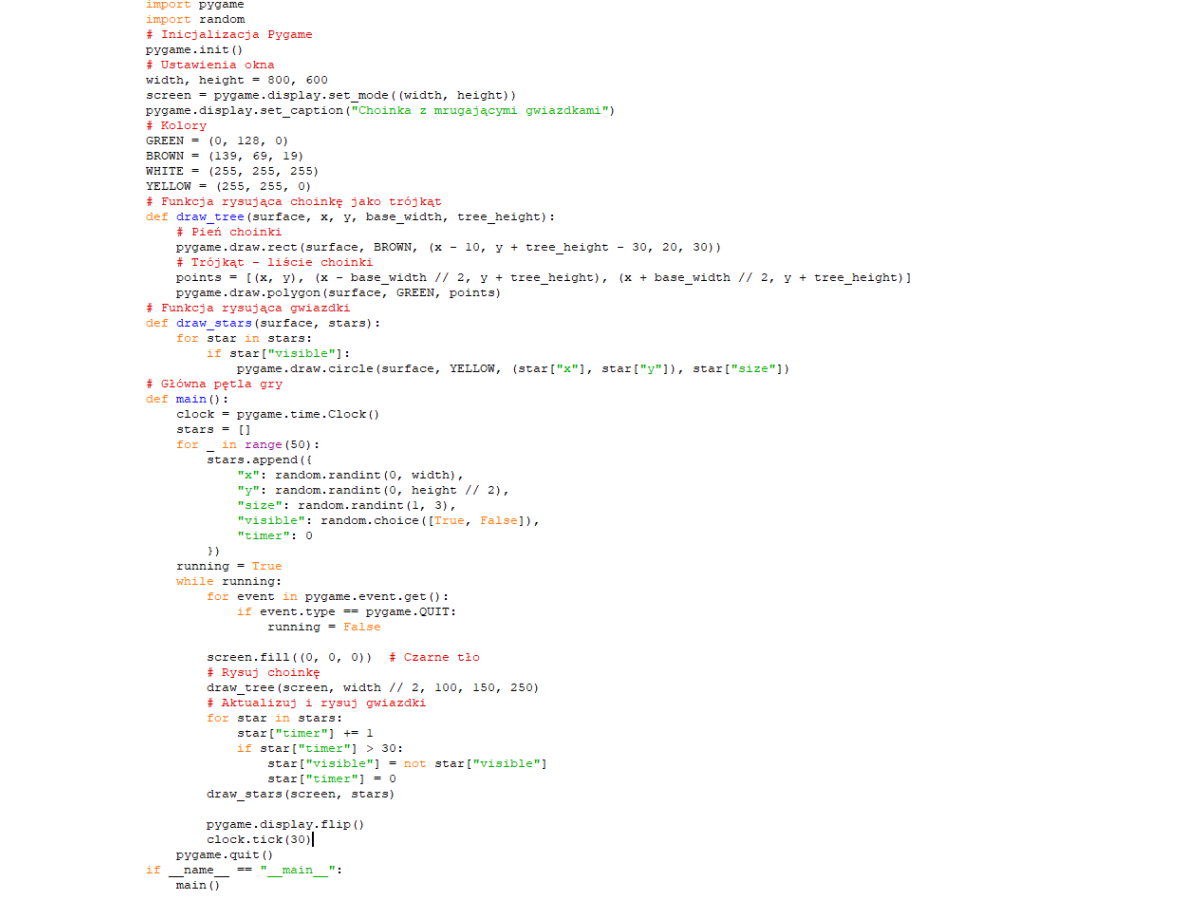Click the draw_tree function name in its definition
The image size is (1200, 900).
[210, 217]
